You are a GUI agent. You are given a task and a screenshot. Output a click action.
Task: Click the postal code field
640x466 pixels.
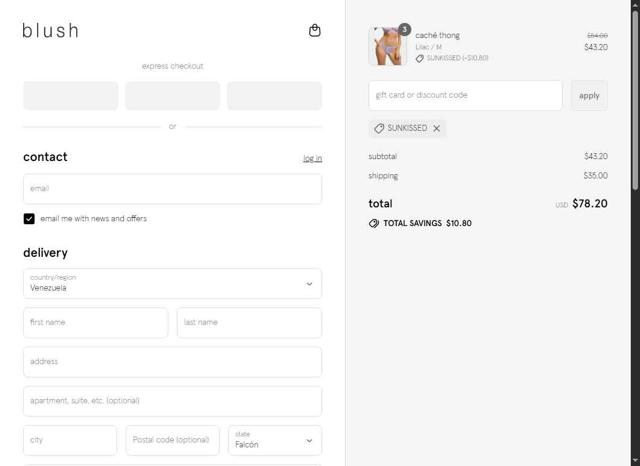coord(172,440)
